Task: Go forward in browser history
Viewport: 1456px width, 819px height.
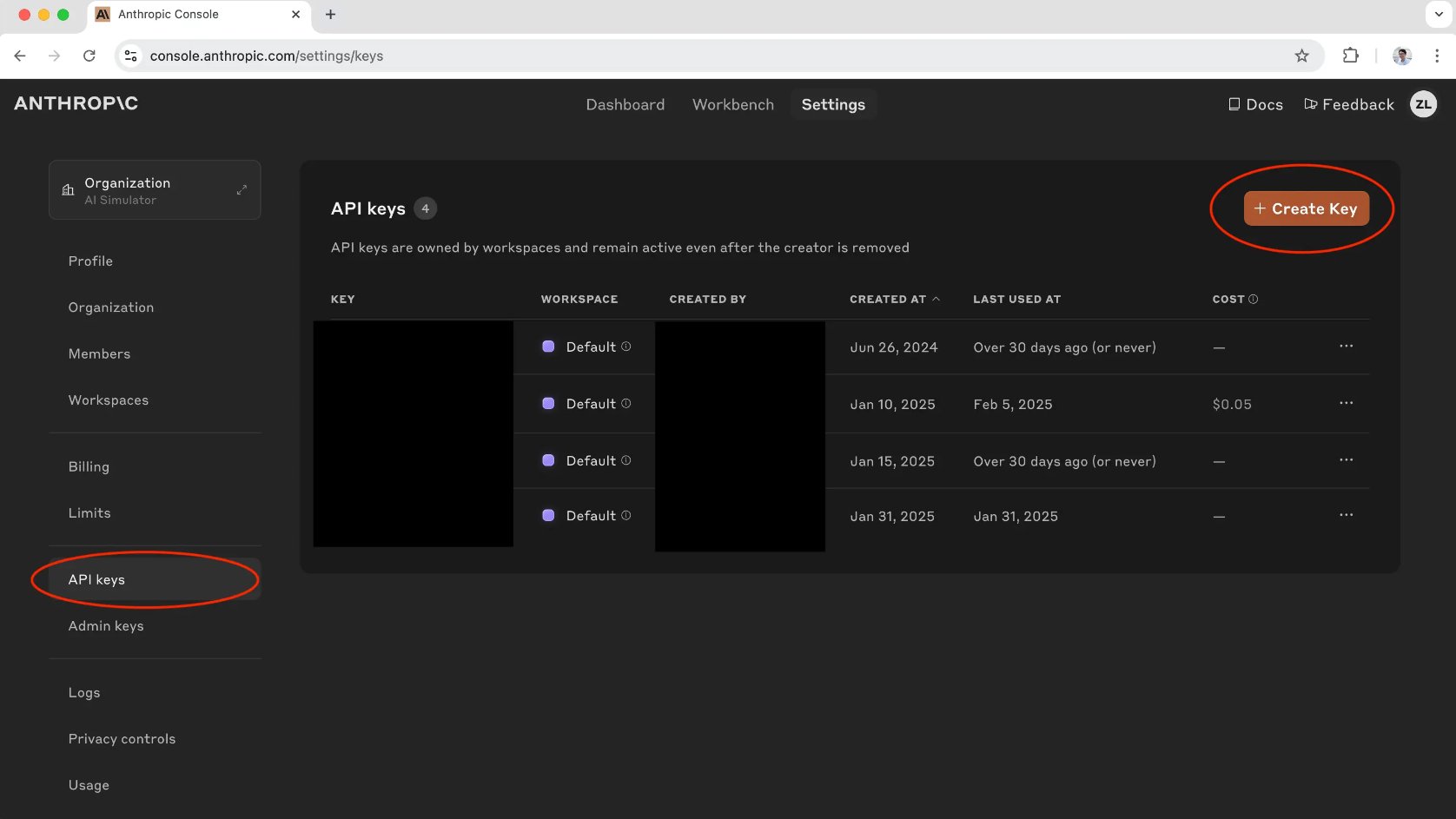Action: tap(54, 56)
